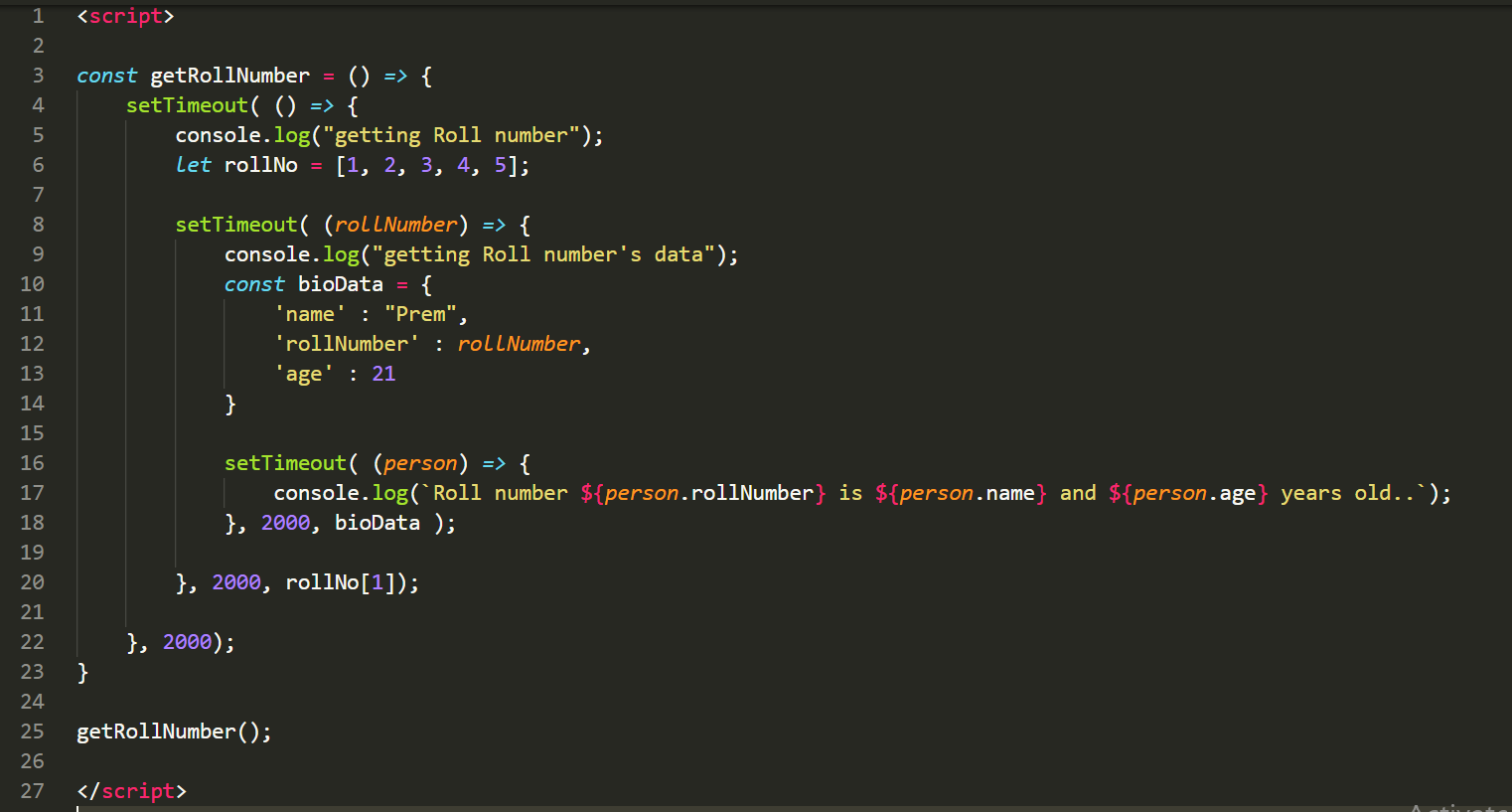This screenshot has height=812, width=1512.
Task: Click the closing brace on line 23
Action: click(82, 673)
